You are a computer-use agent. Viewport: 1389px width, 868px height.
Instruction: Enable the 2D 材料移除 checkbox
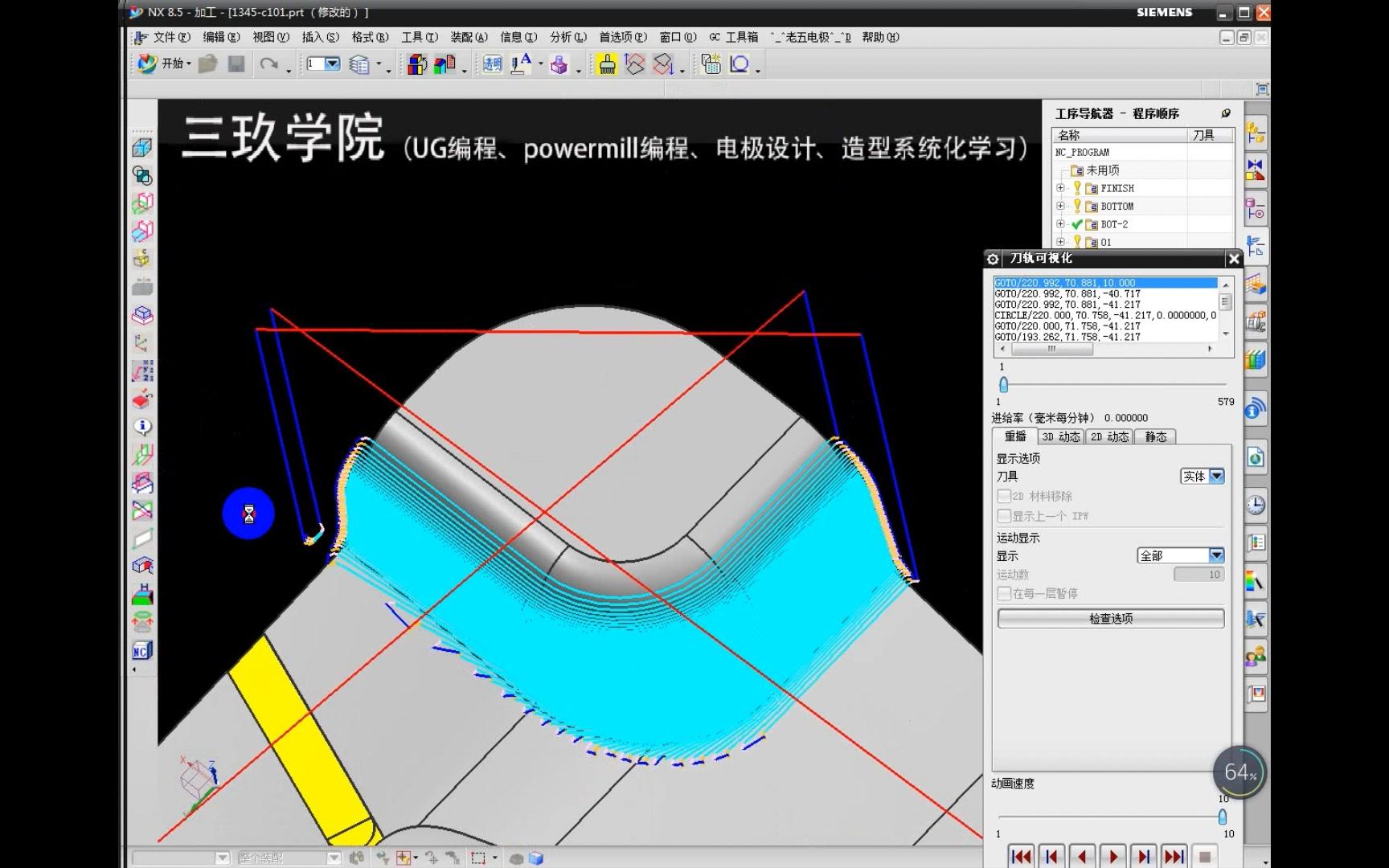click(x=1004, y=496)
